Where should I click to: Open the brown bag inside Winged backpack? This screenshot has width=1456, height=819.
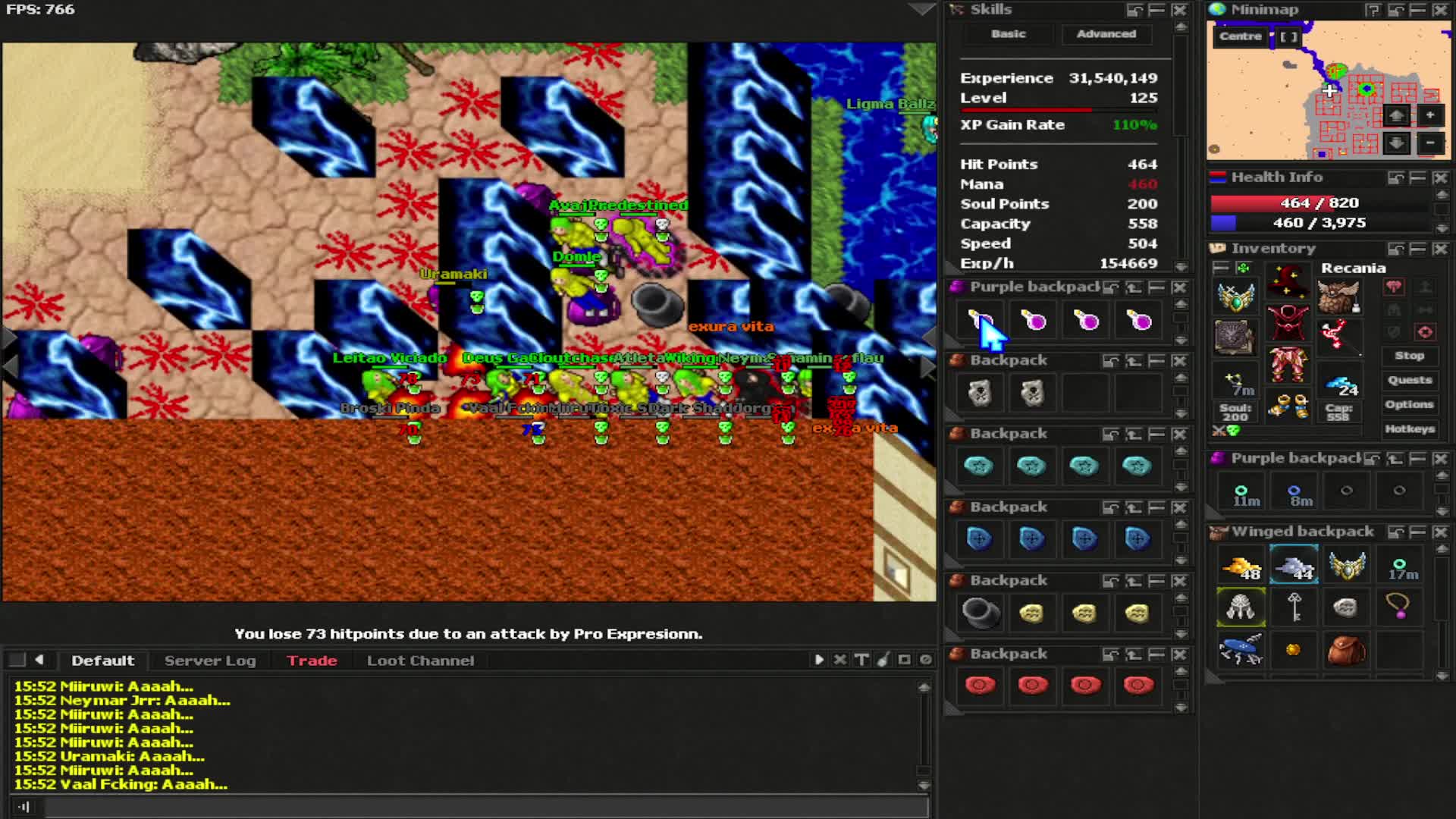point(1347,649)
